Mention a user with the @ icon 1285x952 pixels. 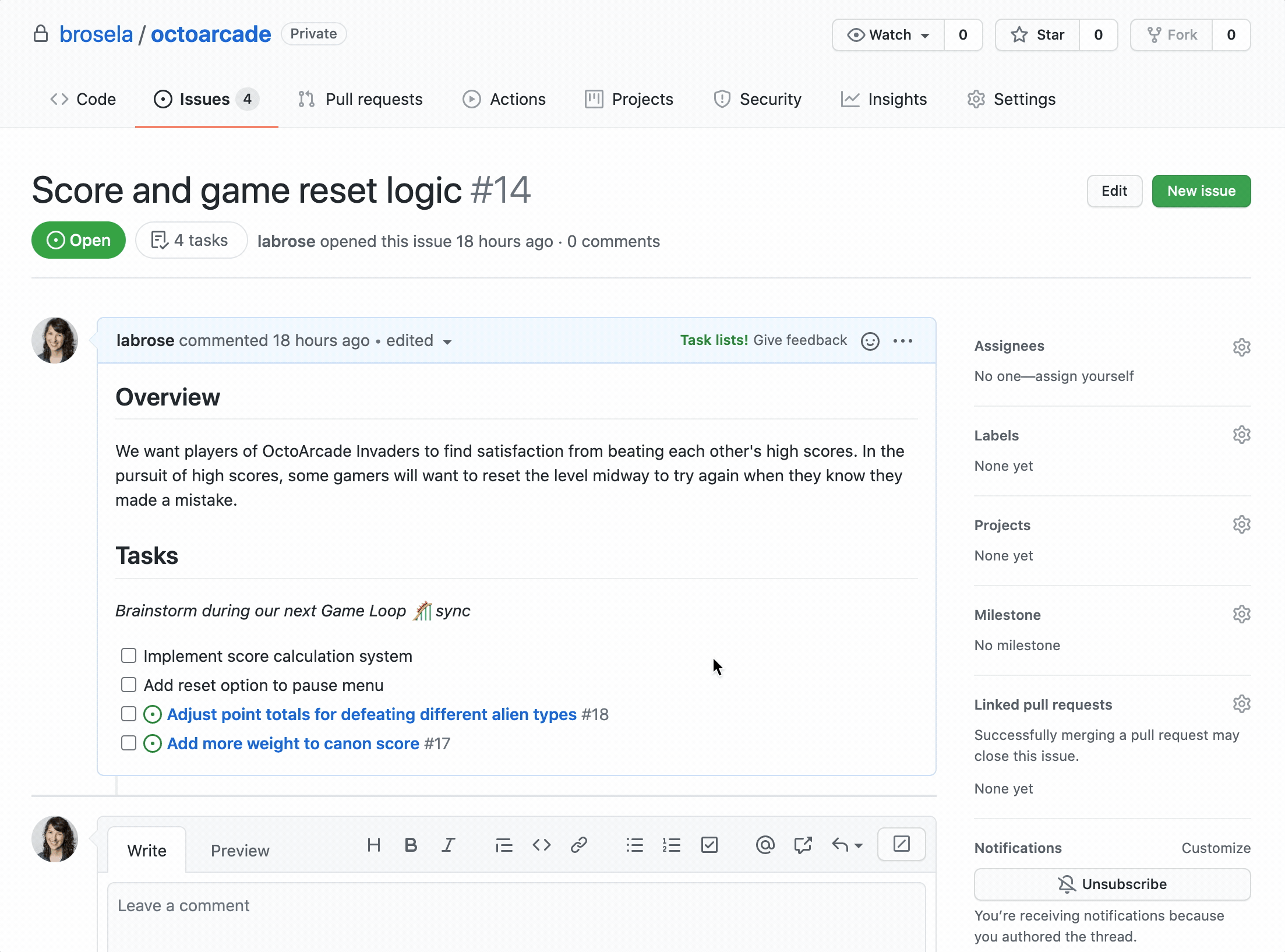[765, 845]
